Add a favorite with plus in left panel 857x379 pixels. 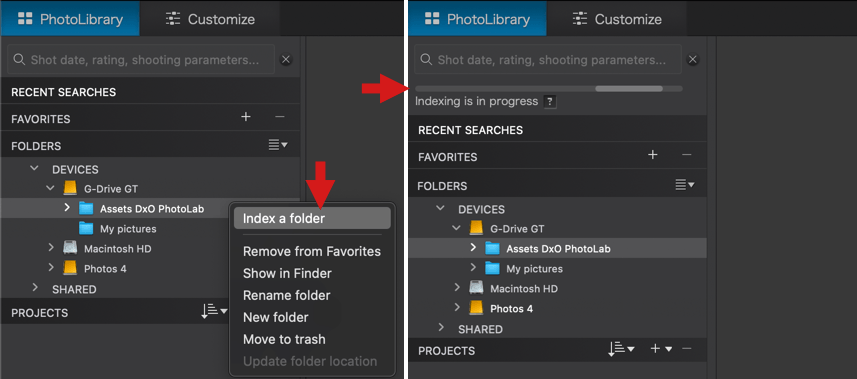(x=246, y=116)
